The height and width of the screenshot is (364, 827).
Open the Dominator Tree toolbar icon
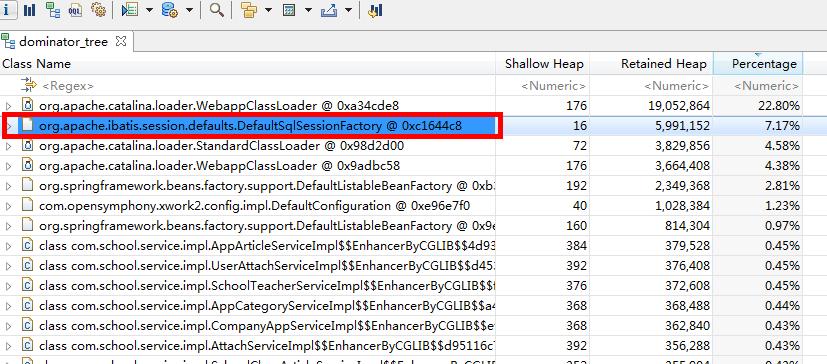53,9
